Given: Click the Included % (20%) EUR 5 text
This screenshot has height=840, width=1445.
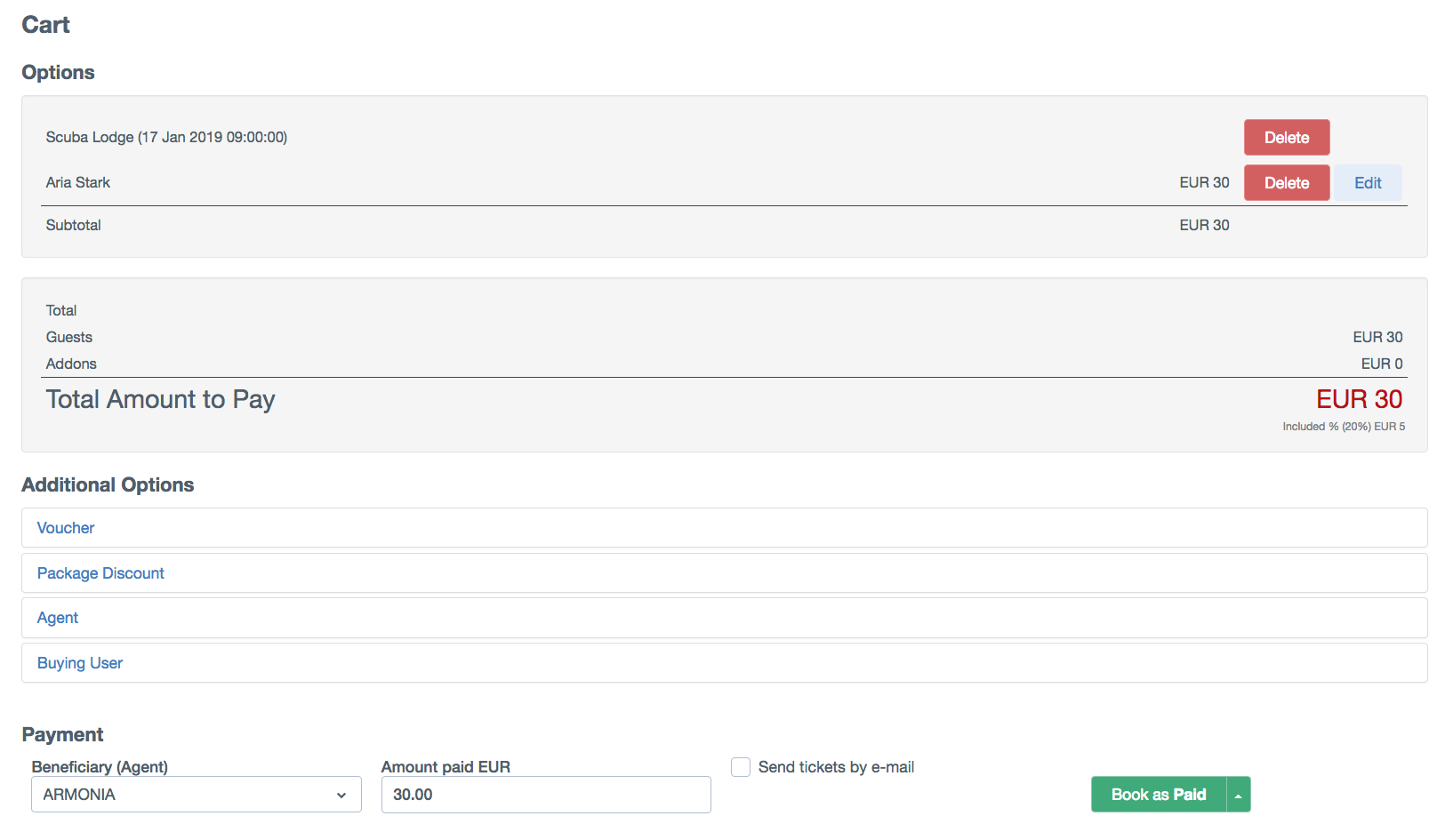Looking at the screenshot, I should [x=1344, y=427].
